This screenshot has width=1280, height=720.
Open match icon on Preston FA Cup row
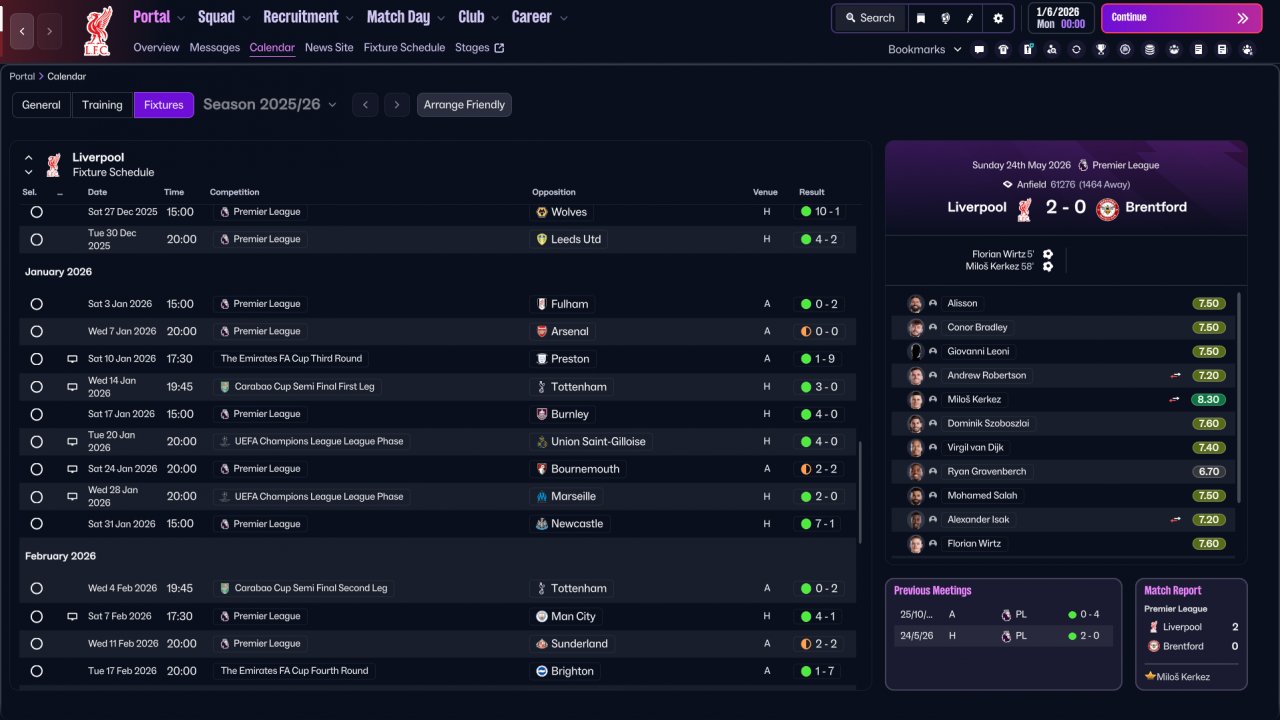(x=72, y=359)
